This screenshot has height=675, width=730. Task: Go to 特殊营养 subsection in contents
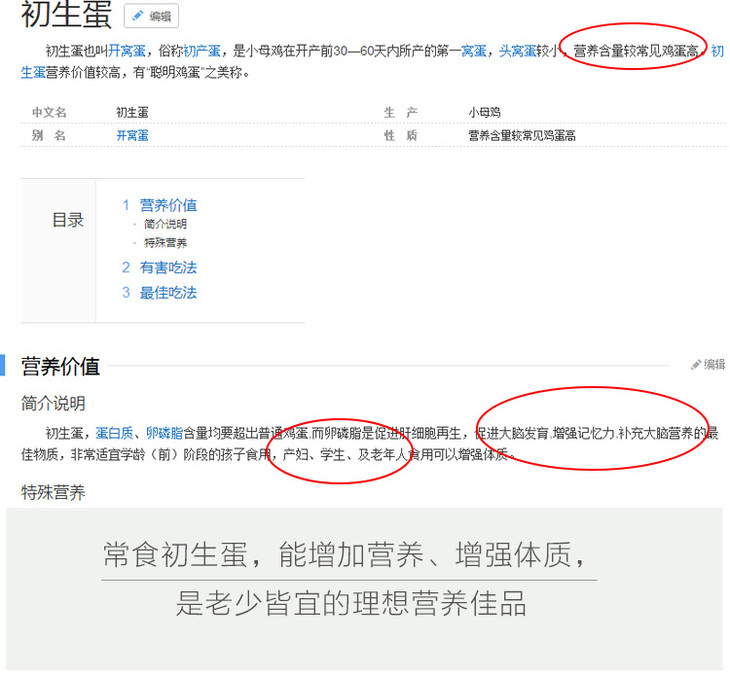(x=165, y=242)
